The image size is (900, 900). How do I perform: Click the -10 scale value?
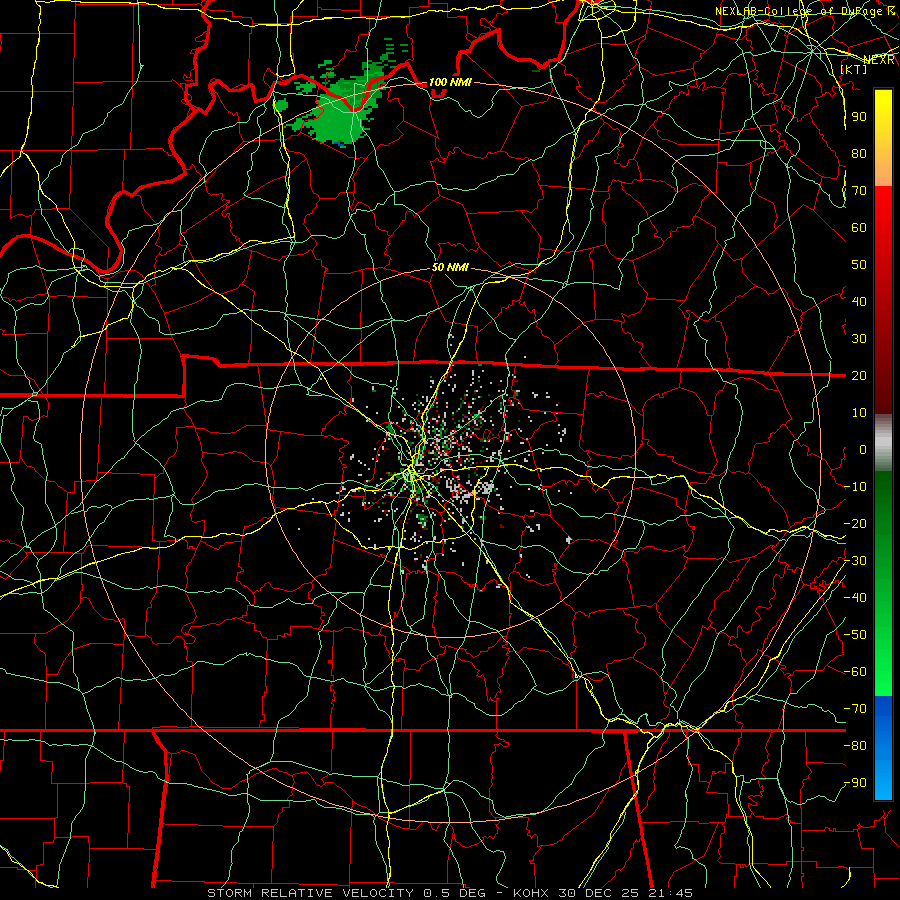tap(855, 487)
